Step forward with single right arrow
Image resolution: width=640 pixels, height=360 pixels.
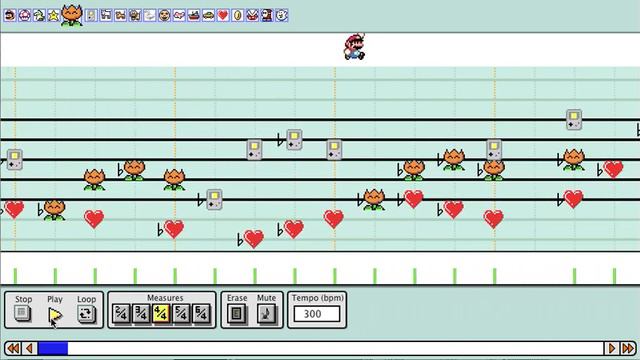(612, 348)
